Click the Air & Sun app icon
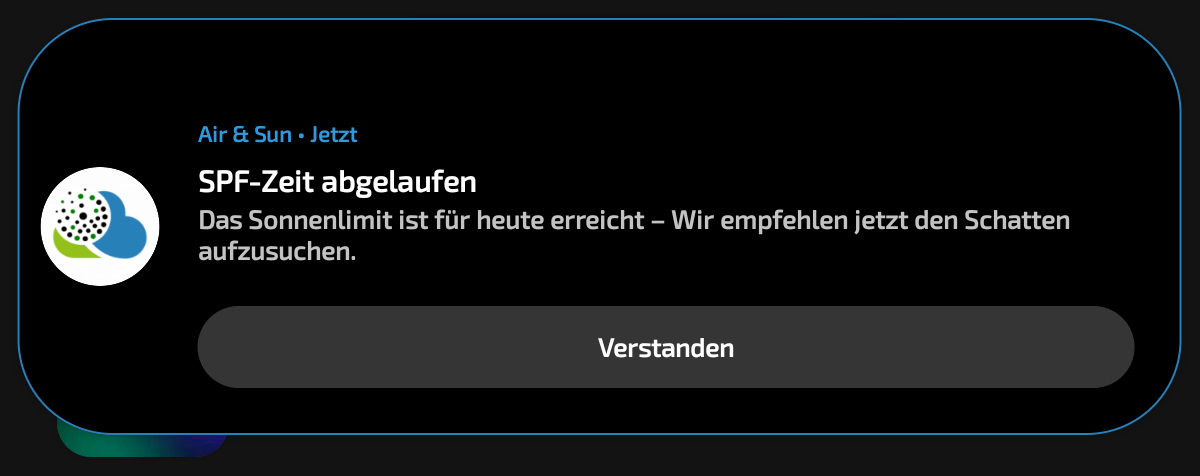The height and width of the screenshot is (476, 1200). coord(99,226)
